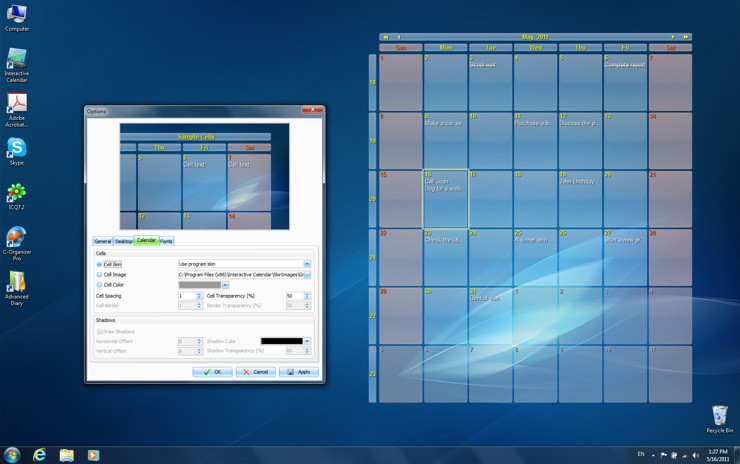Select May 19 cell with John Birthday
This screenshot has width=740, height=464.
point(580,199)
